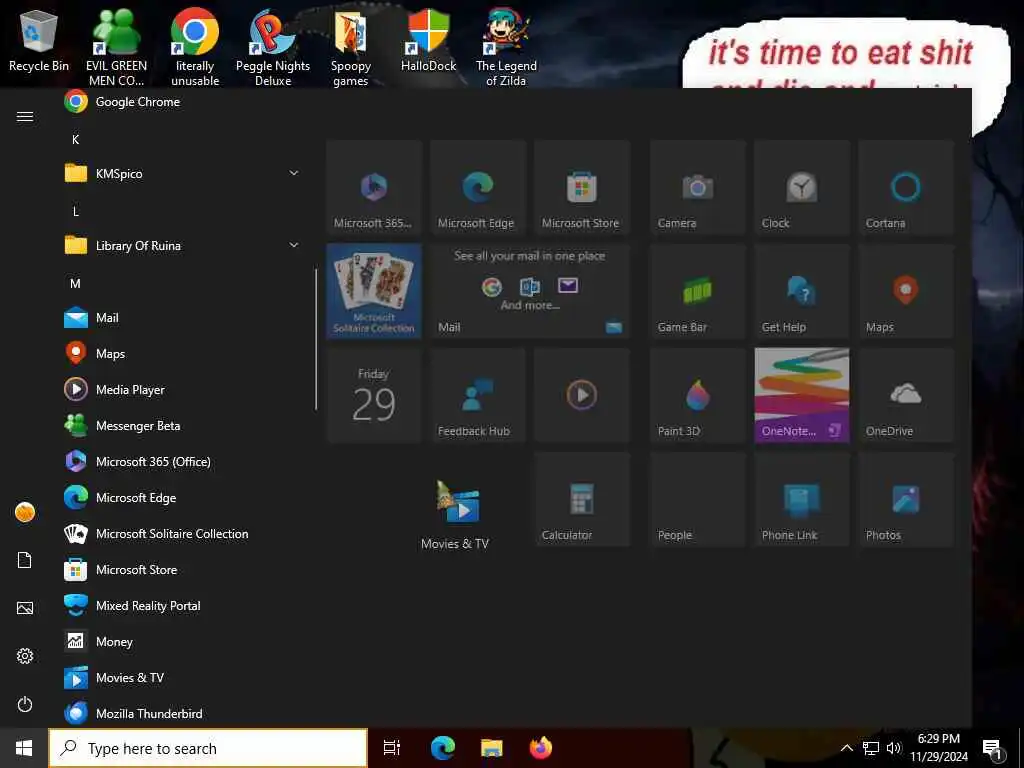Open the Maps tile
The height and width of the screenshot is (768, 1024).
[x=906, y=291]
